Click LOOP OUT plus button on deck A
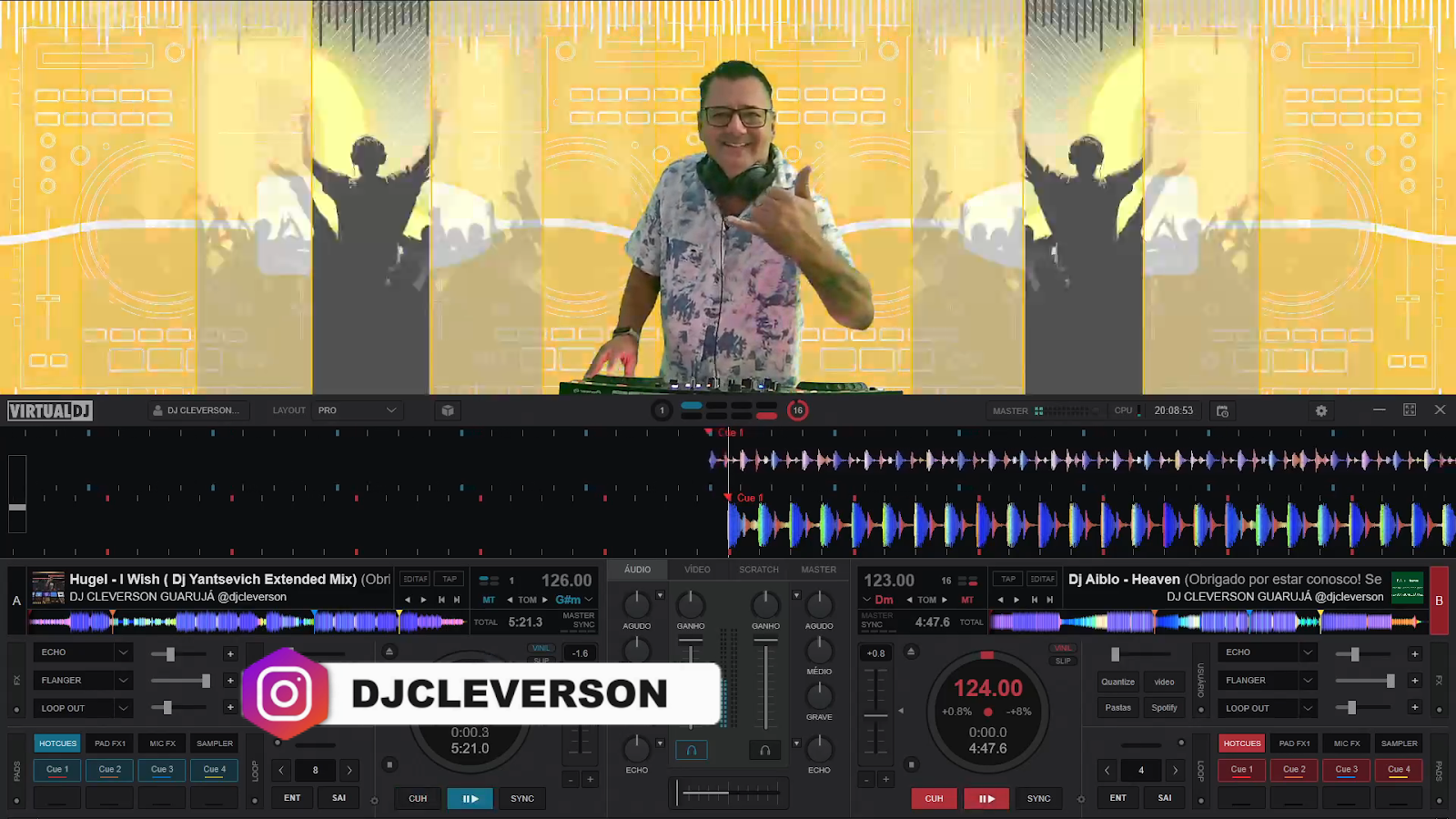The height and width of the screenshot is (819, 1456). pyautogui.click(x=230, y=707)
